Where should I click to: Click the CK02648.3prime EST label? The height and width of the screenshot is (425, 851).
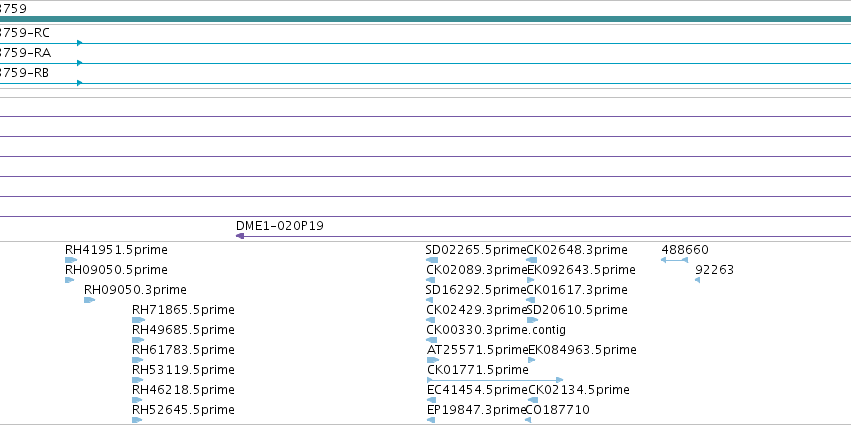pos(577,250)
